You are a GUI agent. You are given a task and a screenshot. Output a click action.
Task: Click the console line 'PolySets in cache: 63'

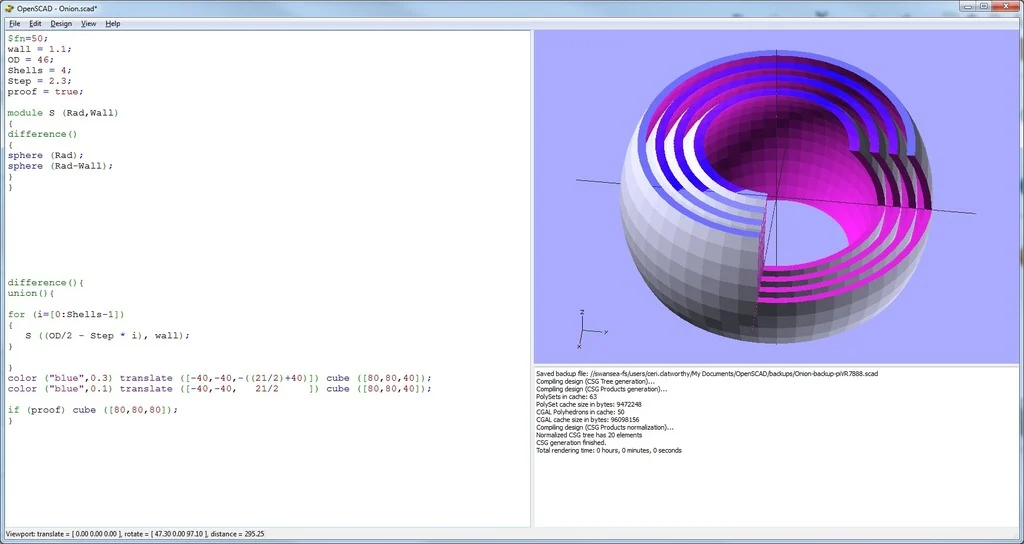566,397
